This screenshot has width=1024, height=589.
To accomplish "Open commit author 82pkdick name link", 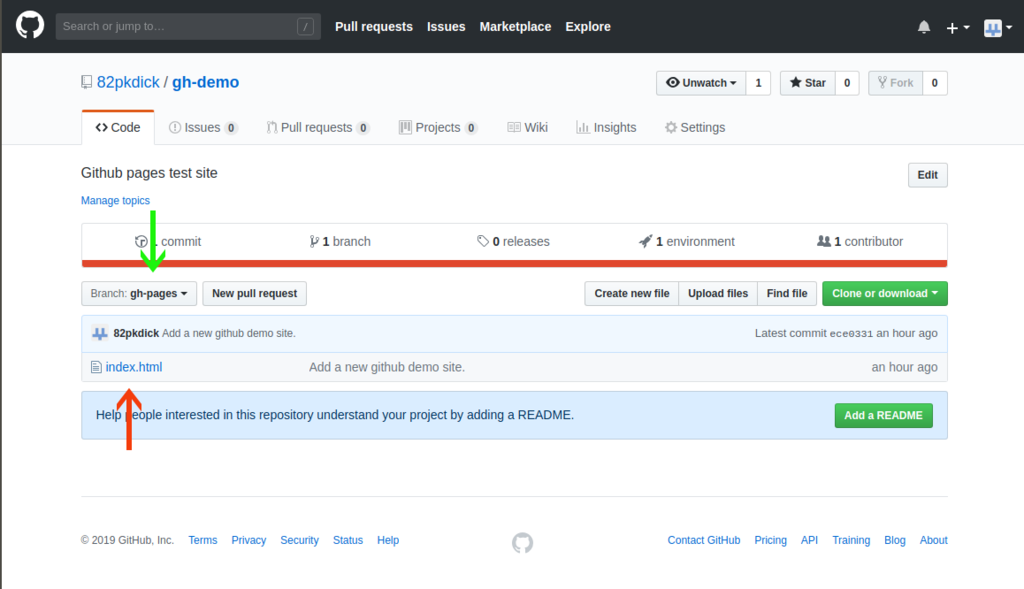I will pyautogui.click(x=136, y=333).
